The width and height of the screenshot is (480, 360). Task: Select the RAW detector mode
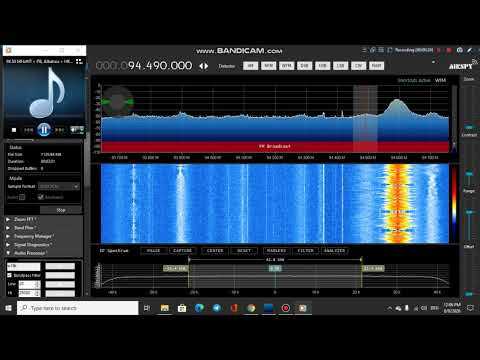pyautogui.click(x=377, y=66)
